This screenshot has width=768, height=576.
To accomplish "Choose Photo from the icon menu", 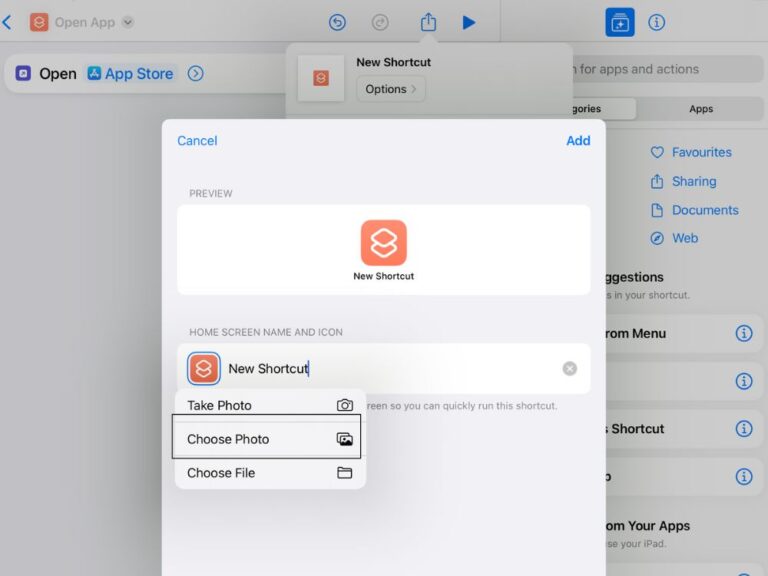I will tap(270, 439).
